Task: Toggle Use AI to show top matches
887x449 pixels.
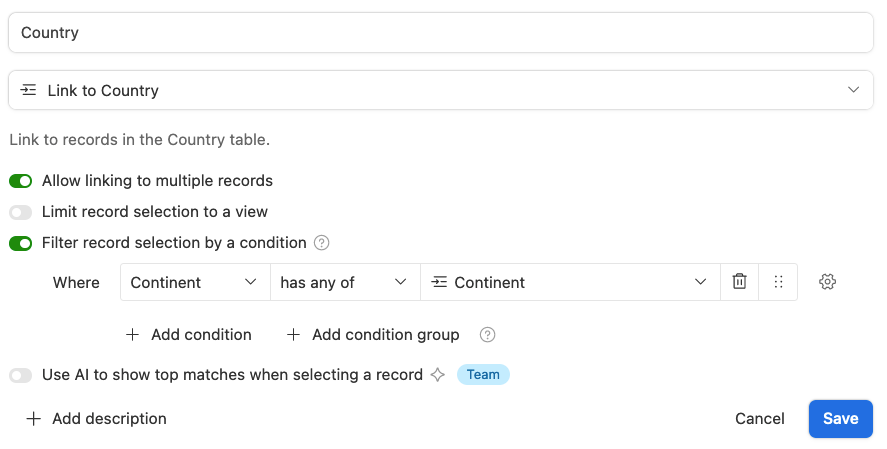Action: 20,375
